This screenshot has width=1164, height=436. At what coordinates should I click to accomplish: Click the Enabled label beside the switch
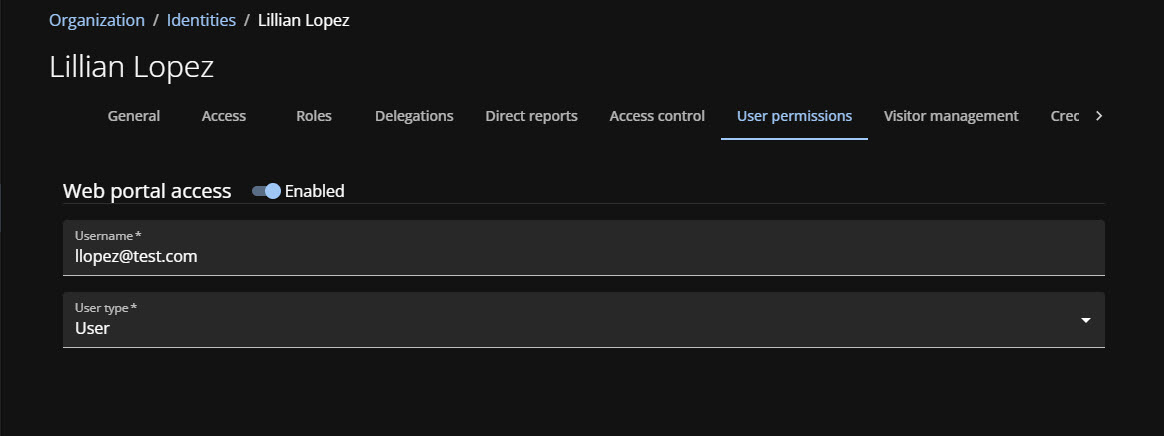pos(314,191)
